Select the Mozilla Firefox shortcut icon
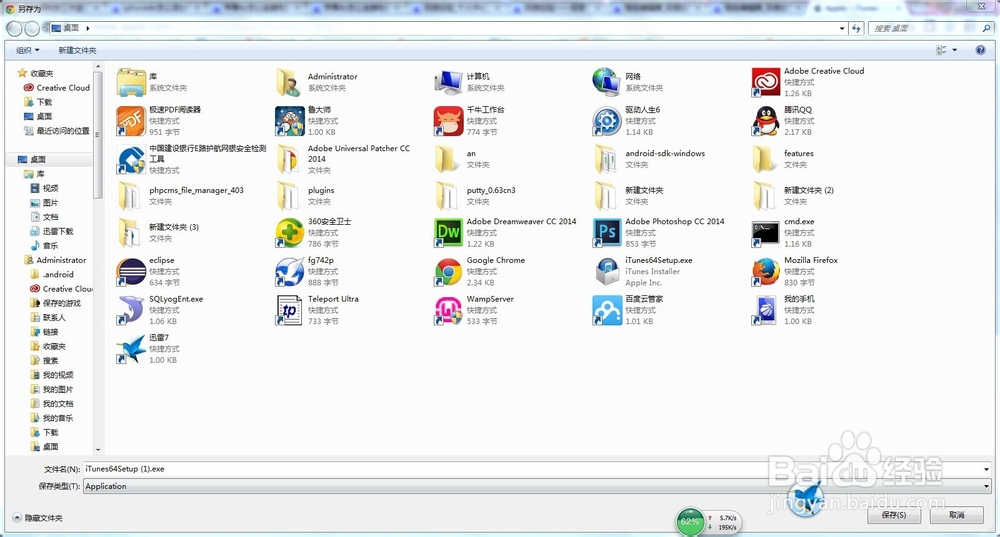The height and width of the screenshot is (537, 1000). point(766,271)
